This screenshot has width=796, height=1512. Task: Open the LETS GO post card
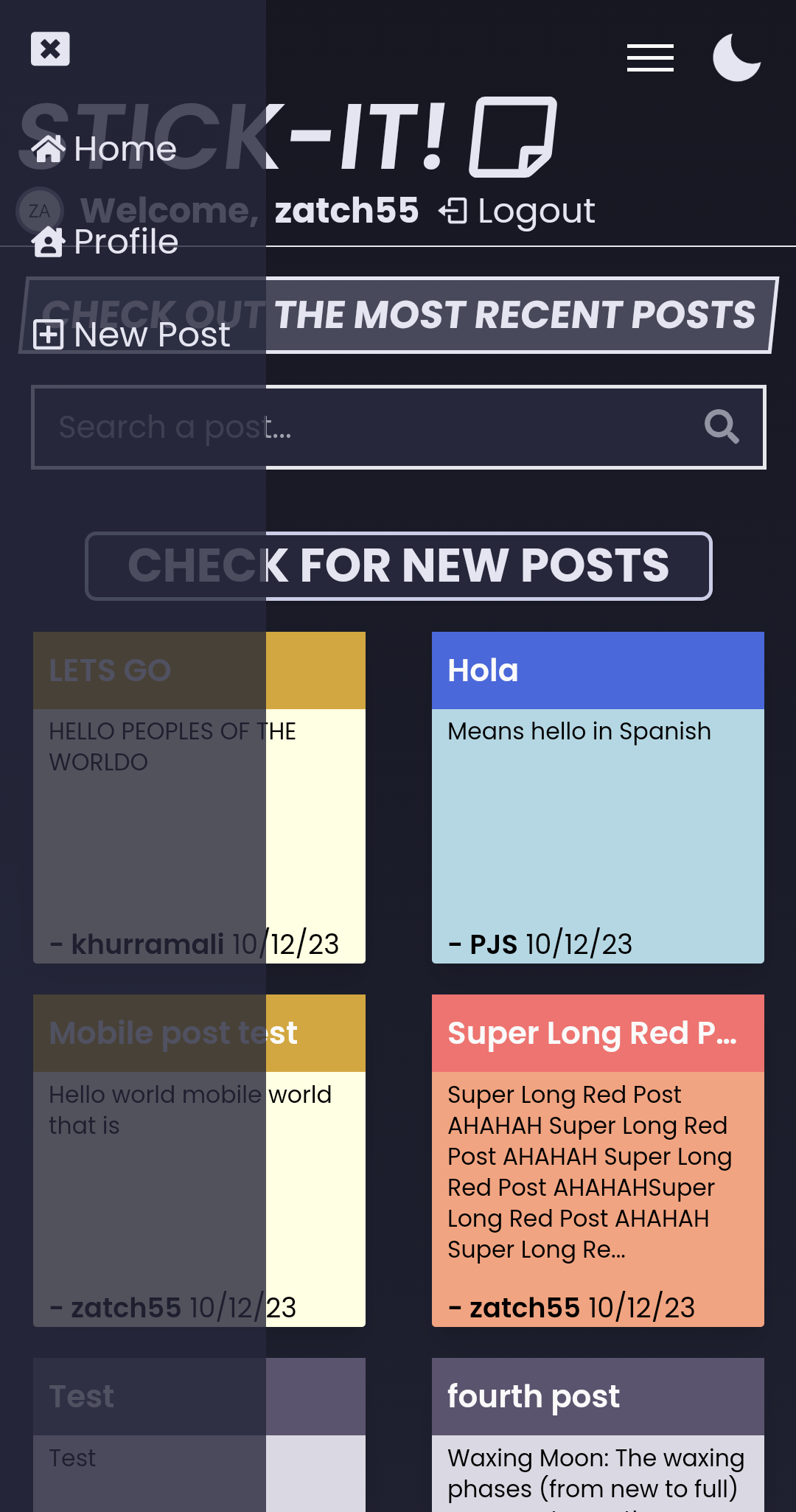click(199, 798)
